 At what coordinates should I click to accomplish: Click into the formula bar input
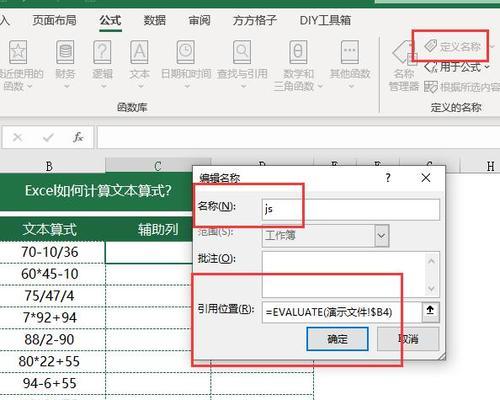pos(298,137)
